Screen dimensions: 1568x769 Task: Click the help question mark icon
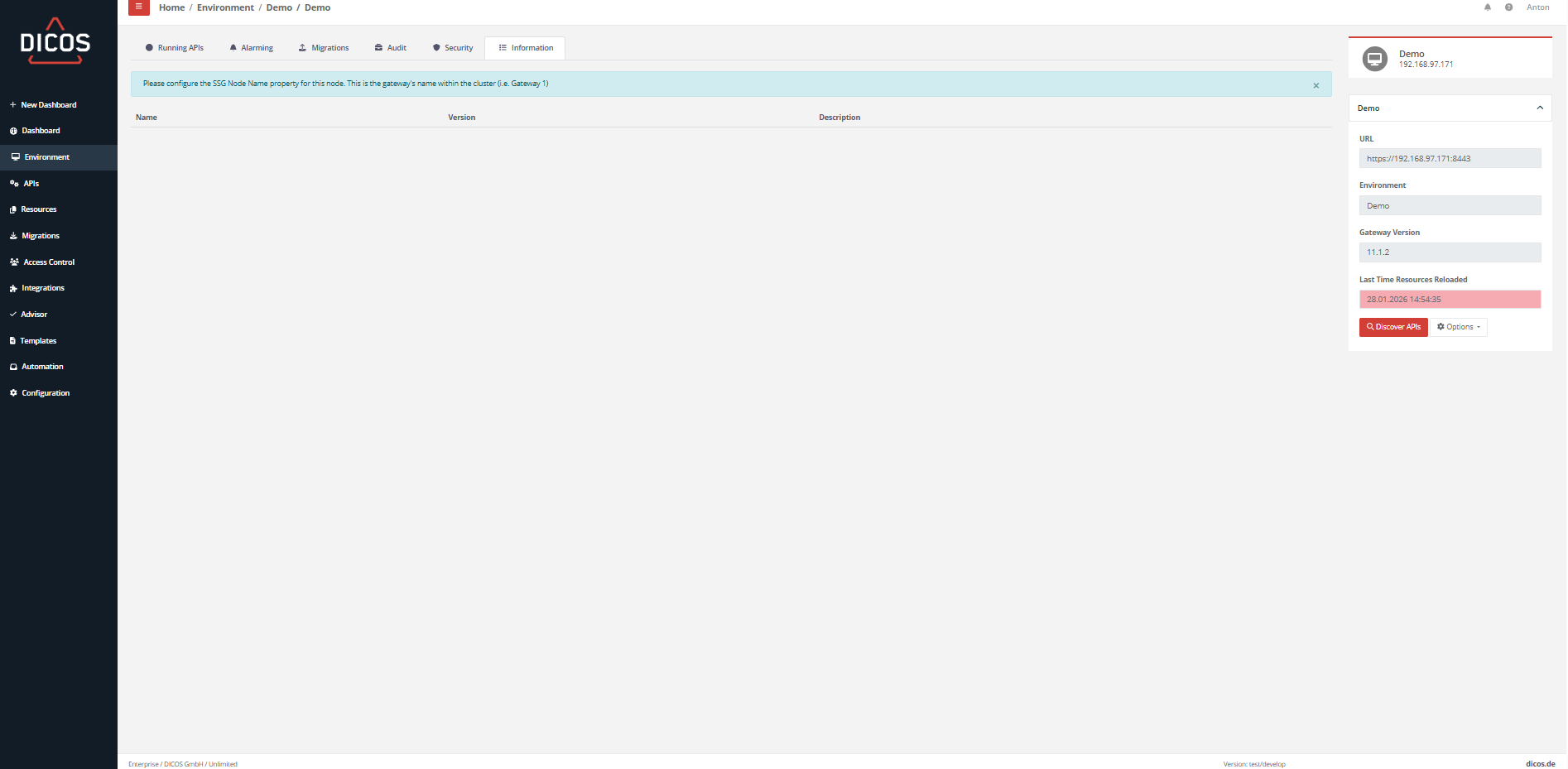tap(1508, 7)
